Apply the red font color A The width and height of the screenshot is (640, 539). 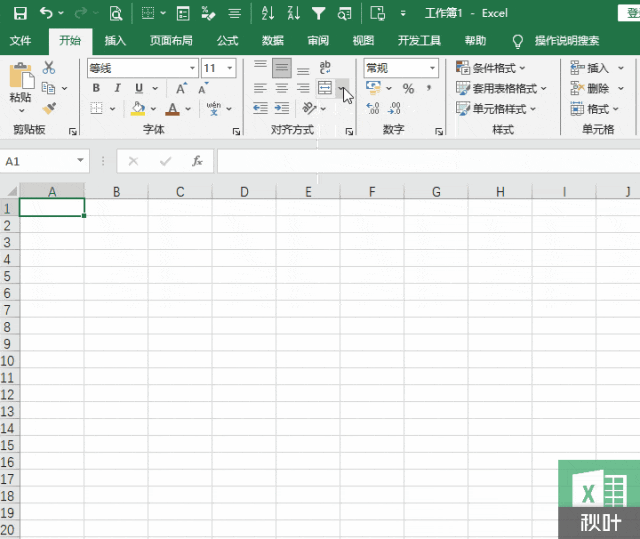tap(173, 109)
